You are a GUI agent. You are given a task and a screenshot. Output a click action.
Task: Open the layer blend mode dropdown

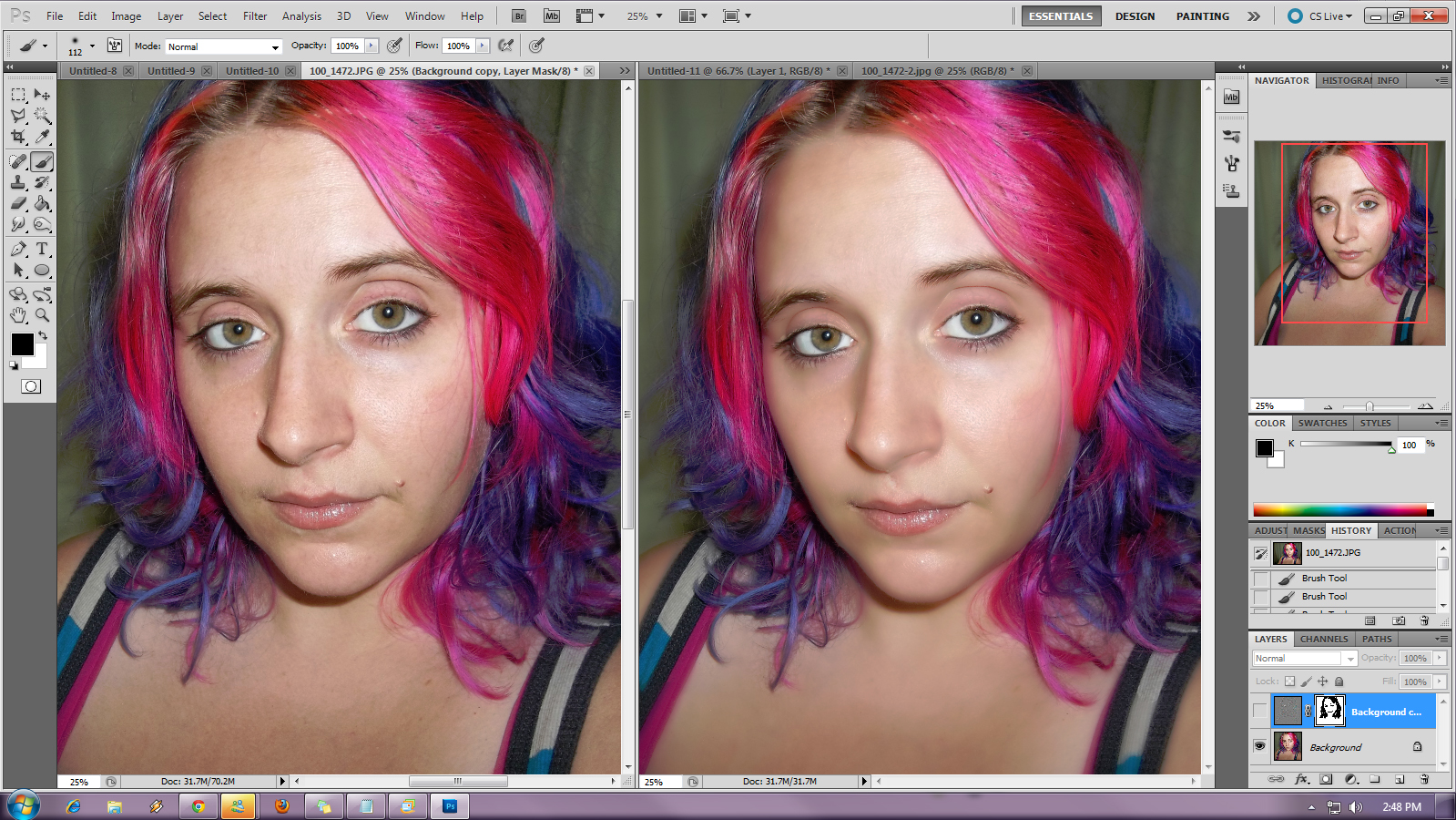[x=1304, y=658]
